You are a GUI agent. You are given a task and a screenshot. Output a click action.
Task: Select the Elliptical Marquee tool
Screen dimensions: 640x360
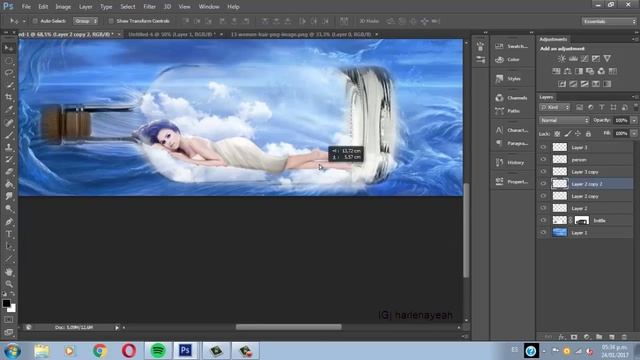pos(9,61)
